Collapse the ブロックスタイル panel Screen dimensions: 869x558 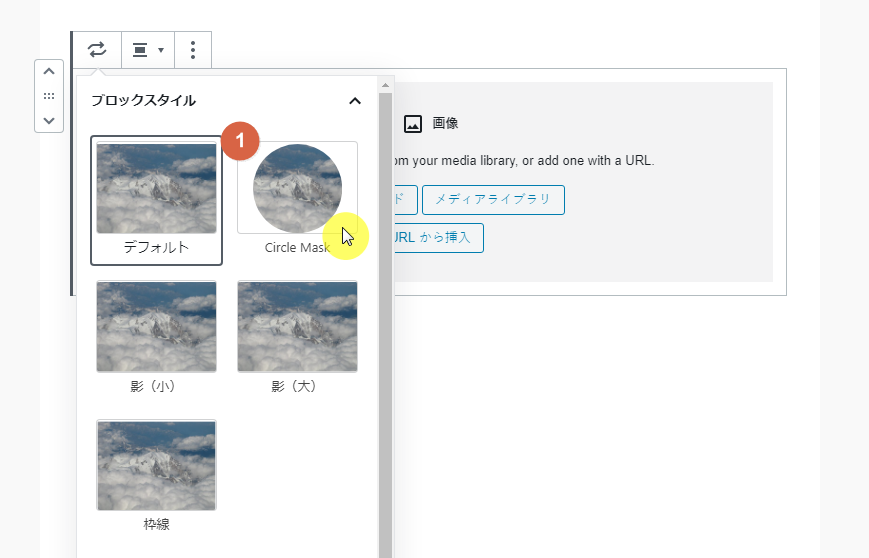coord(355,101)
